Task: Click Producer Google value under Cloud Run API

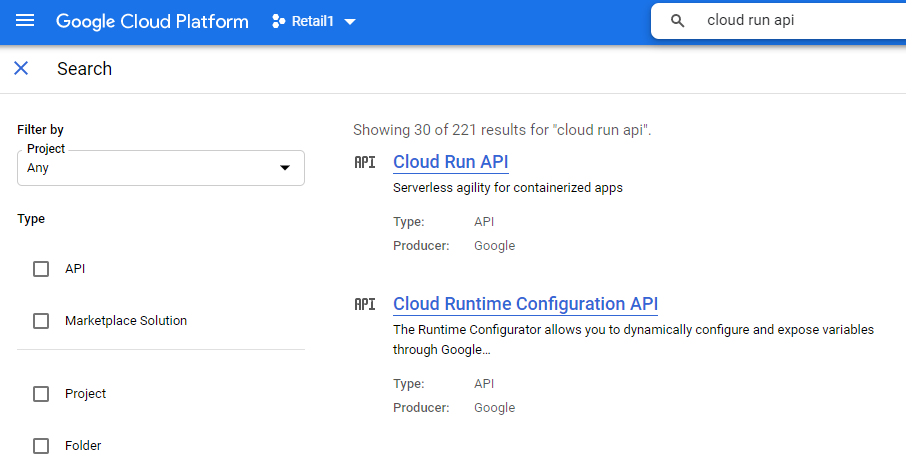Action: click(x=495, y=245)
